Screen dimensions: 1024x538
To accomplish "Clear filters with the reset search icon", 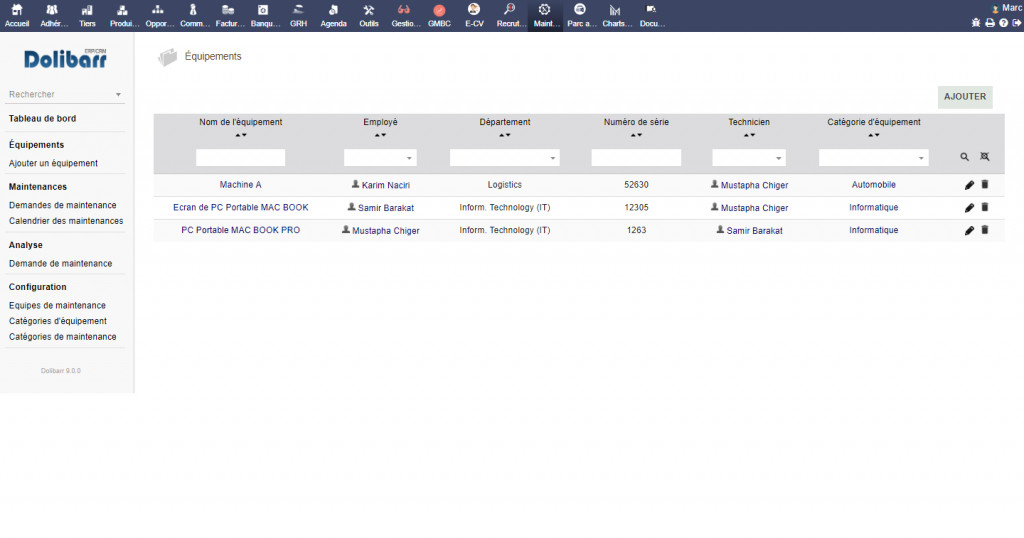I will tap(984, 157).
